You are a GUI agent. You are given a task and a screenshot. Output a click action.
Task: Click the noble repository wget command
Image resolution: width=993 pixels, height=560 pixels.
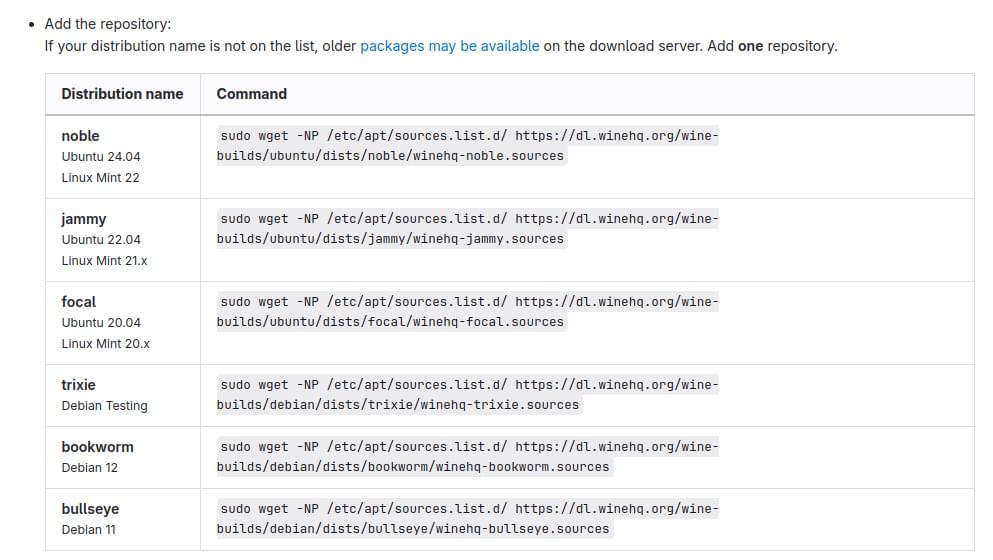[x=467, y=146]
